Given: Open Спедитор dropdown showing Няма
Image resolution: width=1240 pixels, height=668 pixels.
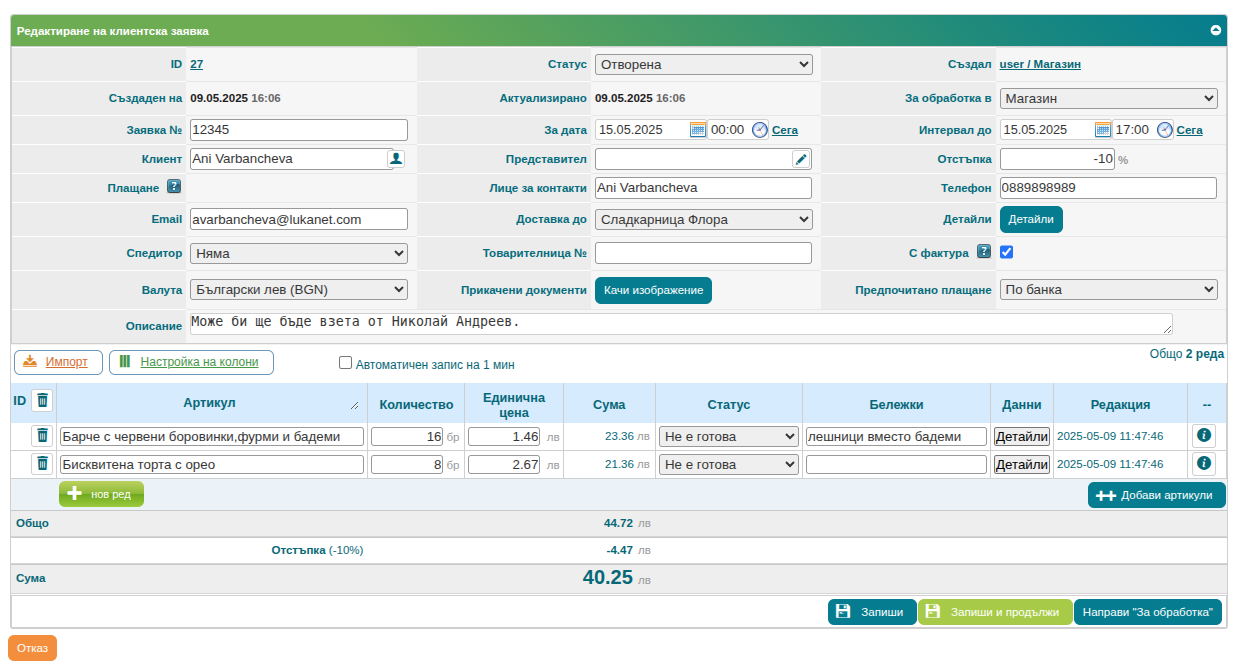Looking at the screenshot, I should click(299, 253).
